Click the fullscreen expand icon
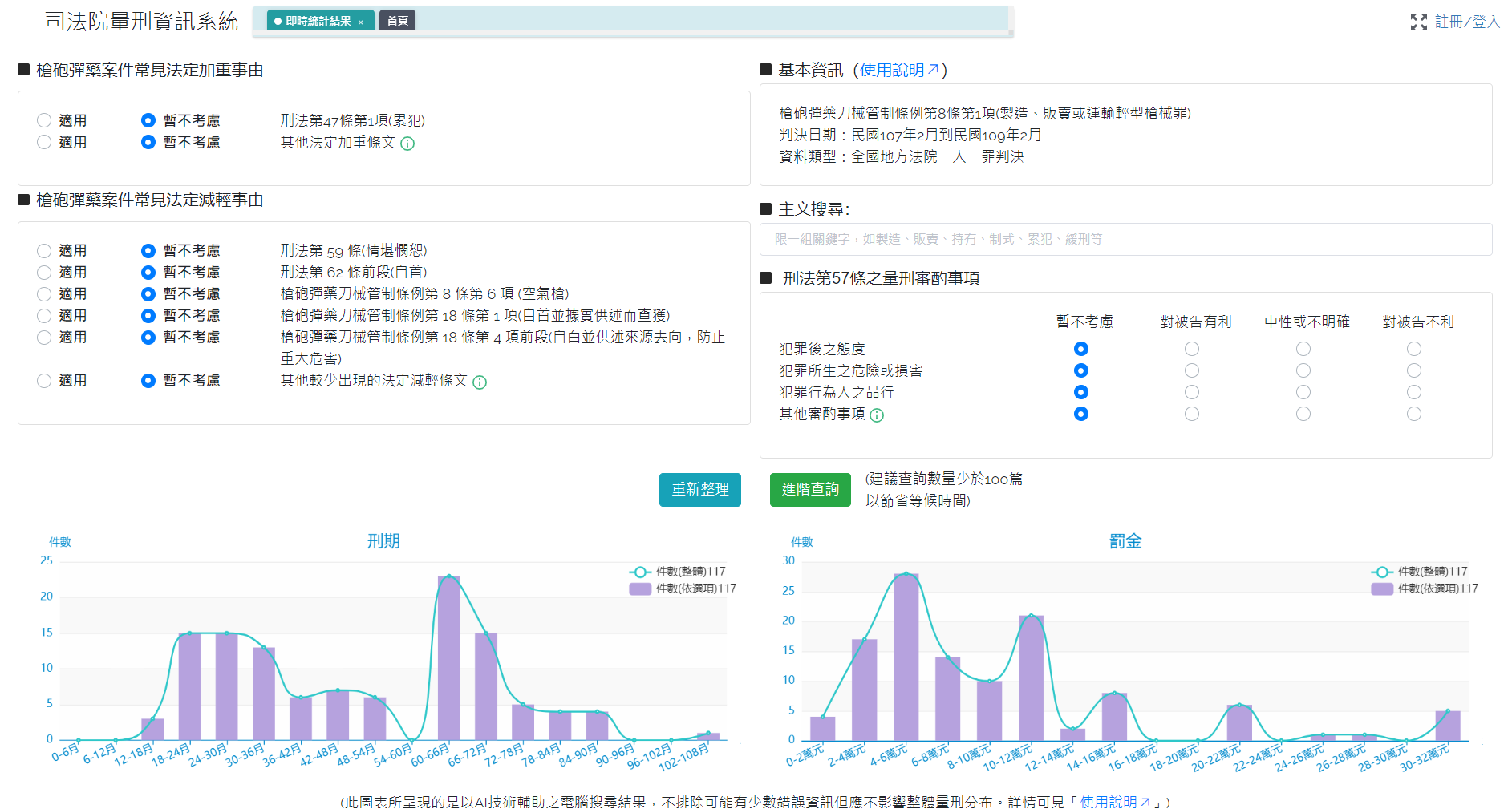This screenshot has height=809, width=1512. click(x=1418, y=22)
